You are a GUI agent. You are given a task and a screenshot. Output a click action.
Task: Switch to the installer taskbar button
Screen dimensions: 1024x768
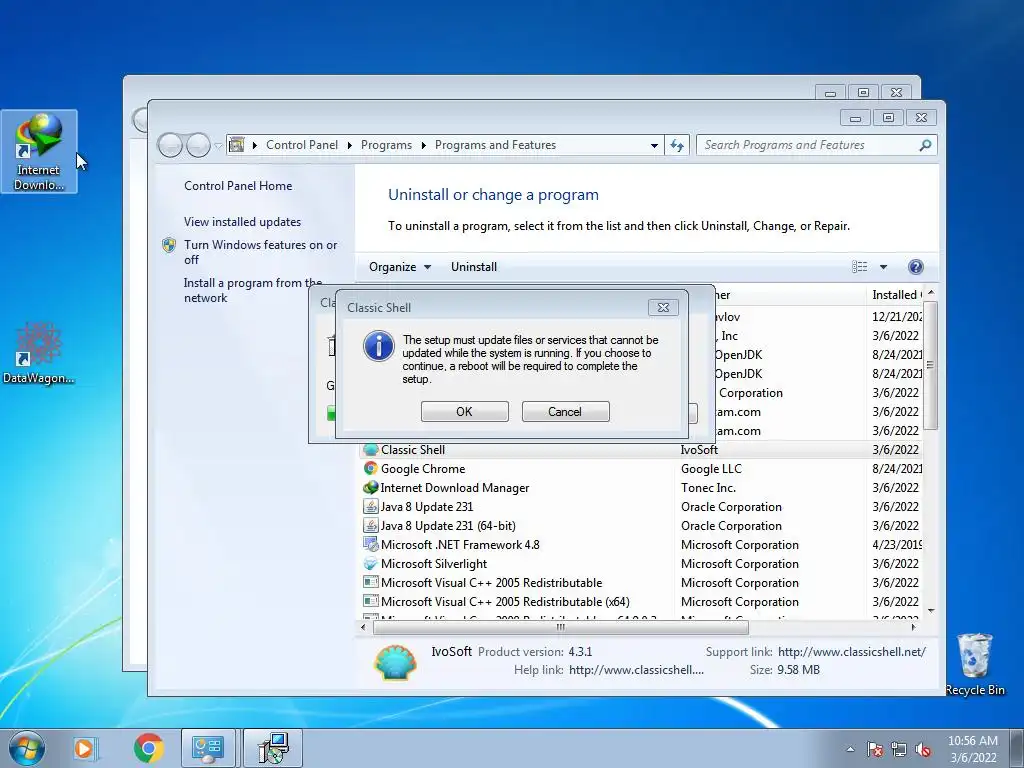coord(273,748)
